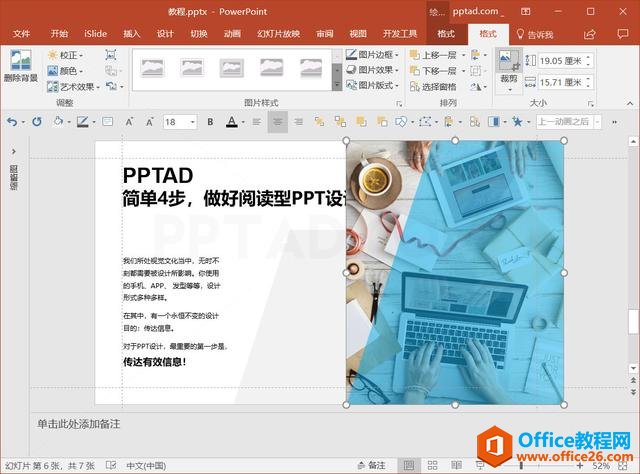The image size is (640, 474).
Task: Toggle left text alignment
Action: (x=256, y=122)
